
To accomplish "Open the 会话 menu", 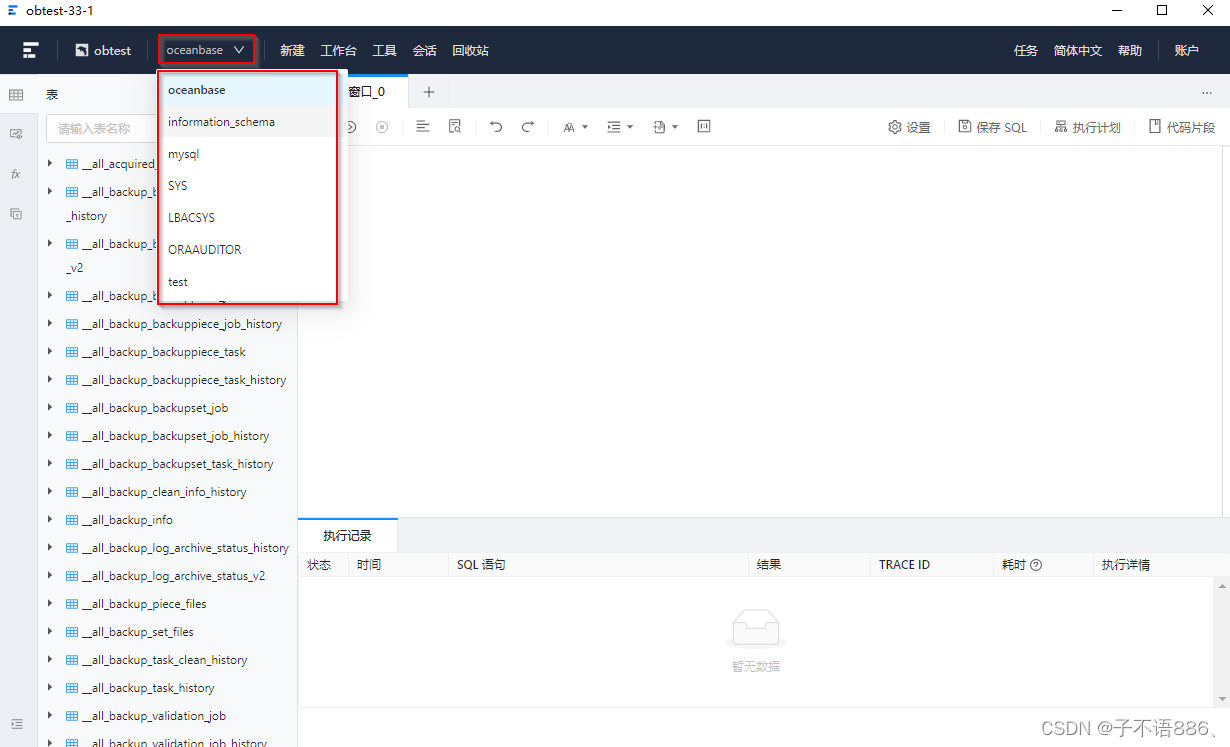I will 425,50.
